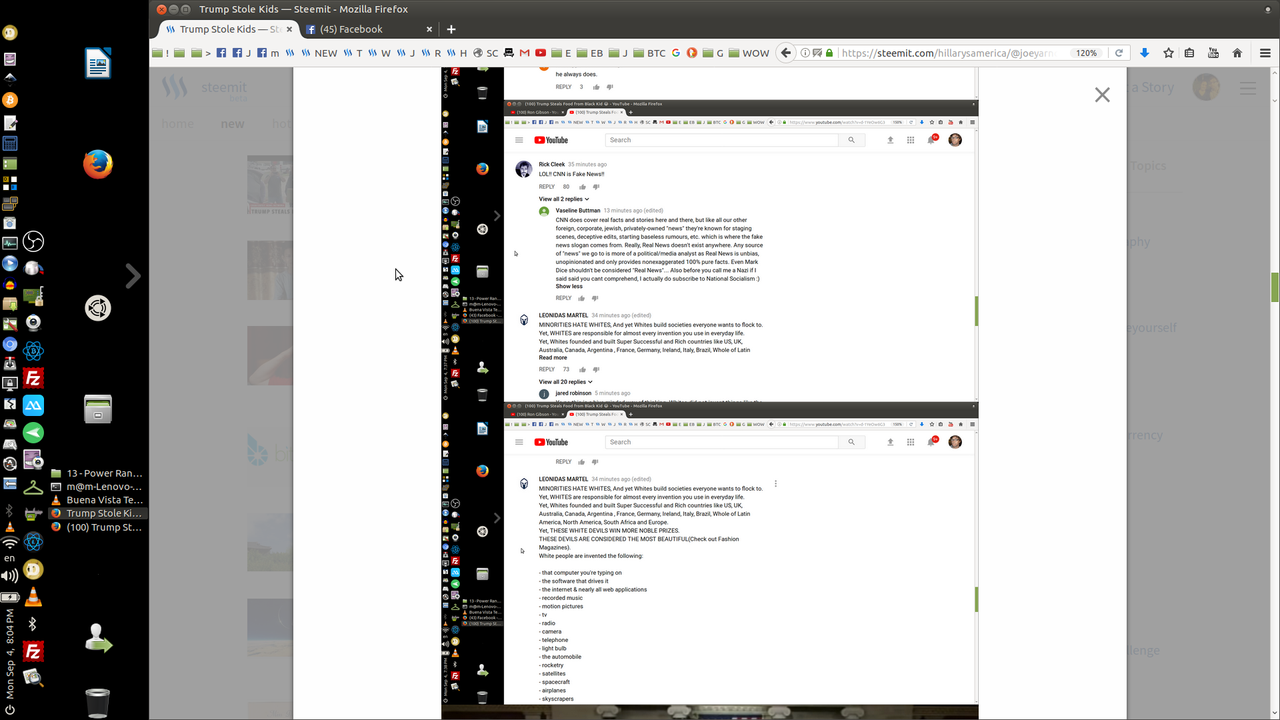This screenshot has width=1280, height=720.
Task: Open the YouTube toolbar button in Firefox
Action: coord(1213,53)
